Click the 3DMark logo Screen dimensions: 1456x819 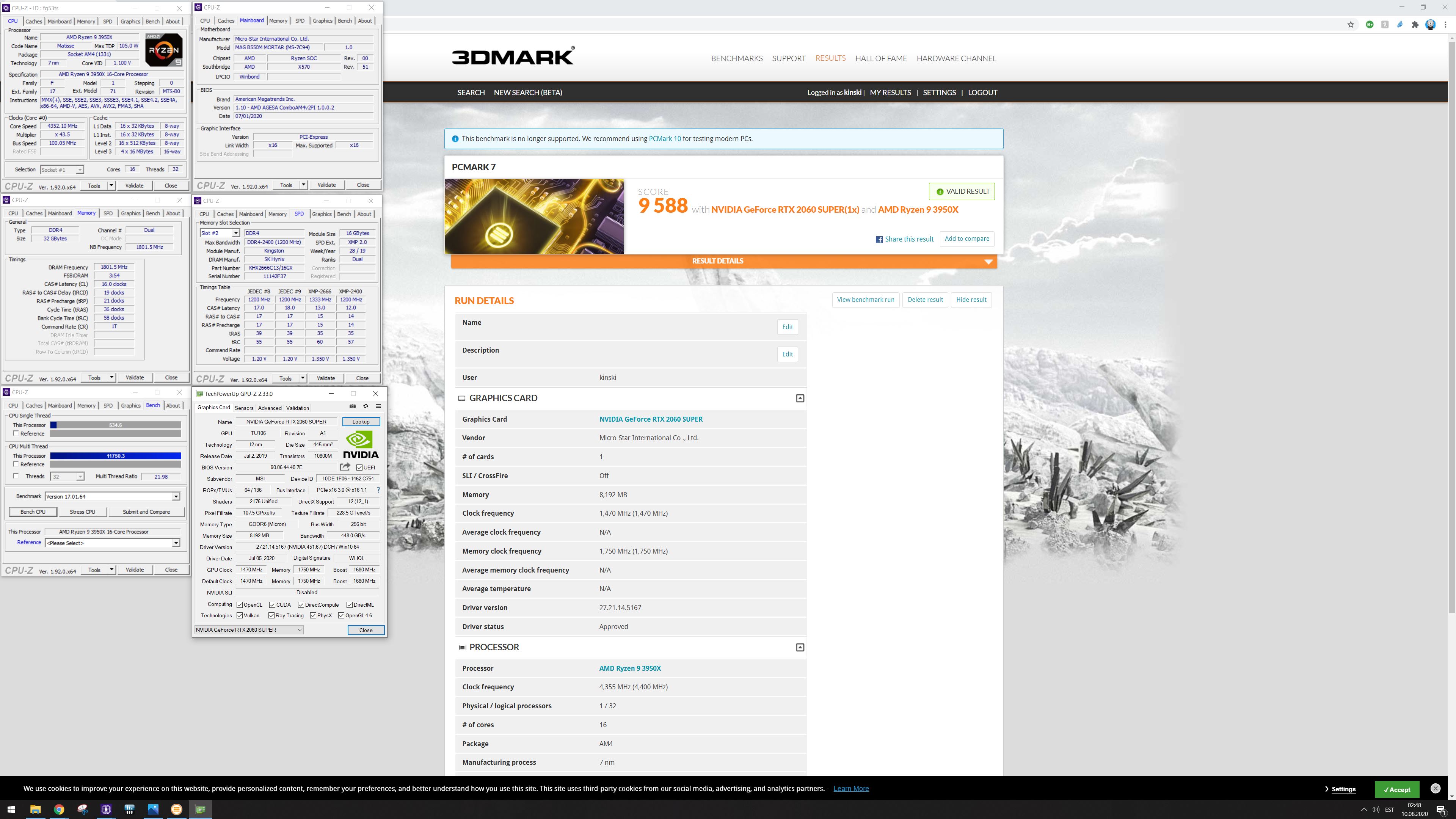(513, 56)
